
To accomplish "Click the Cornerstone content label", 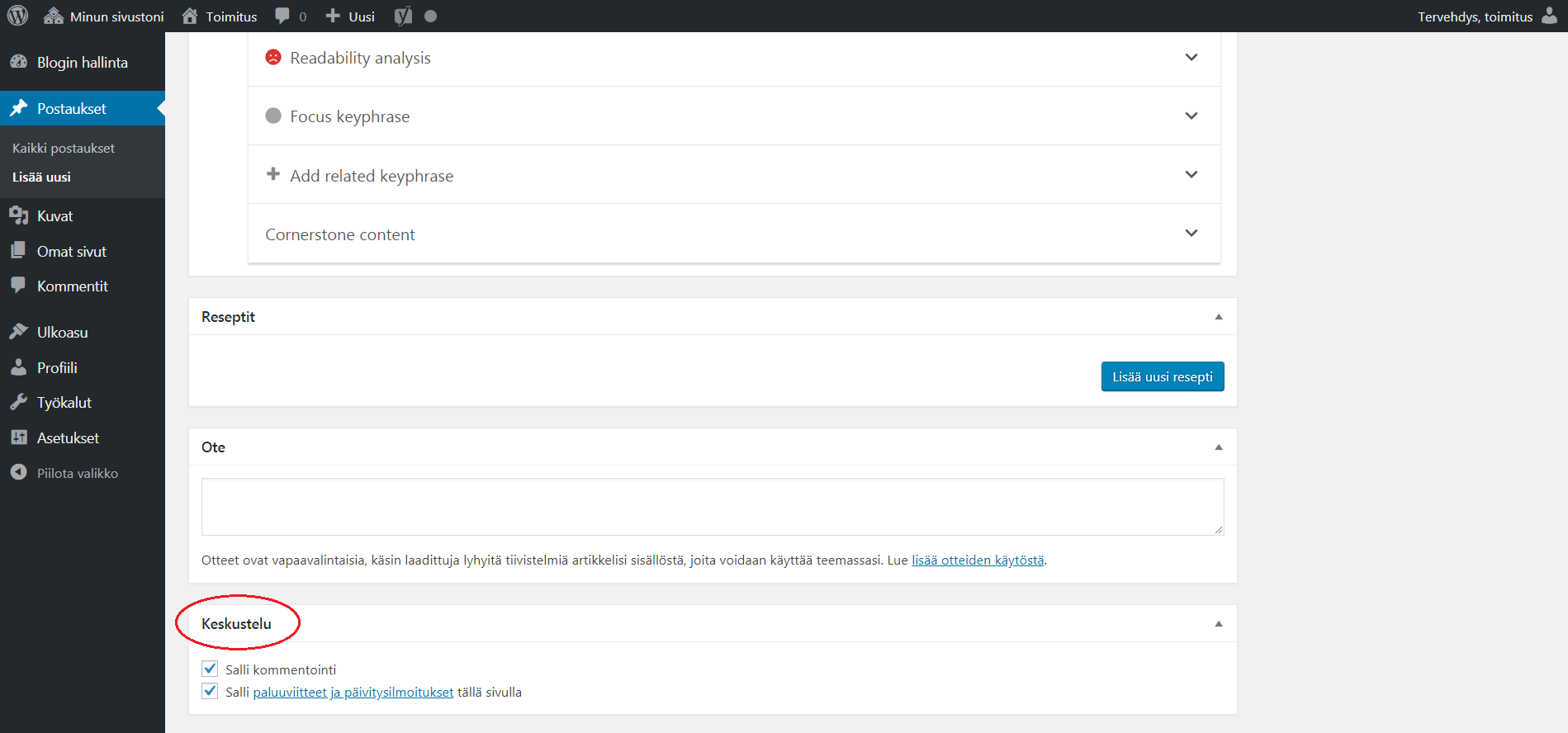I will (x=340, y=234).
